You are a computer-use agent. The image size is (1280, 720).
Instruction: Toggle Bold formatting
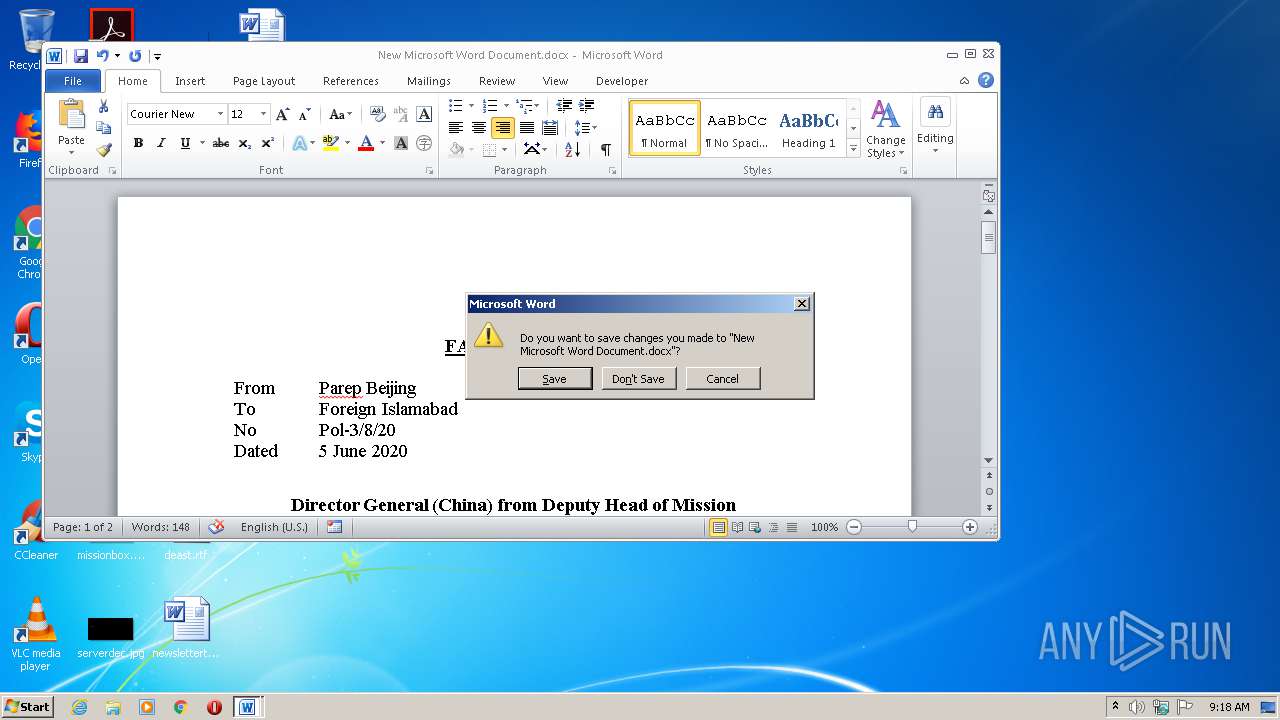(x=138, y=143)
